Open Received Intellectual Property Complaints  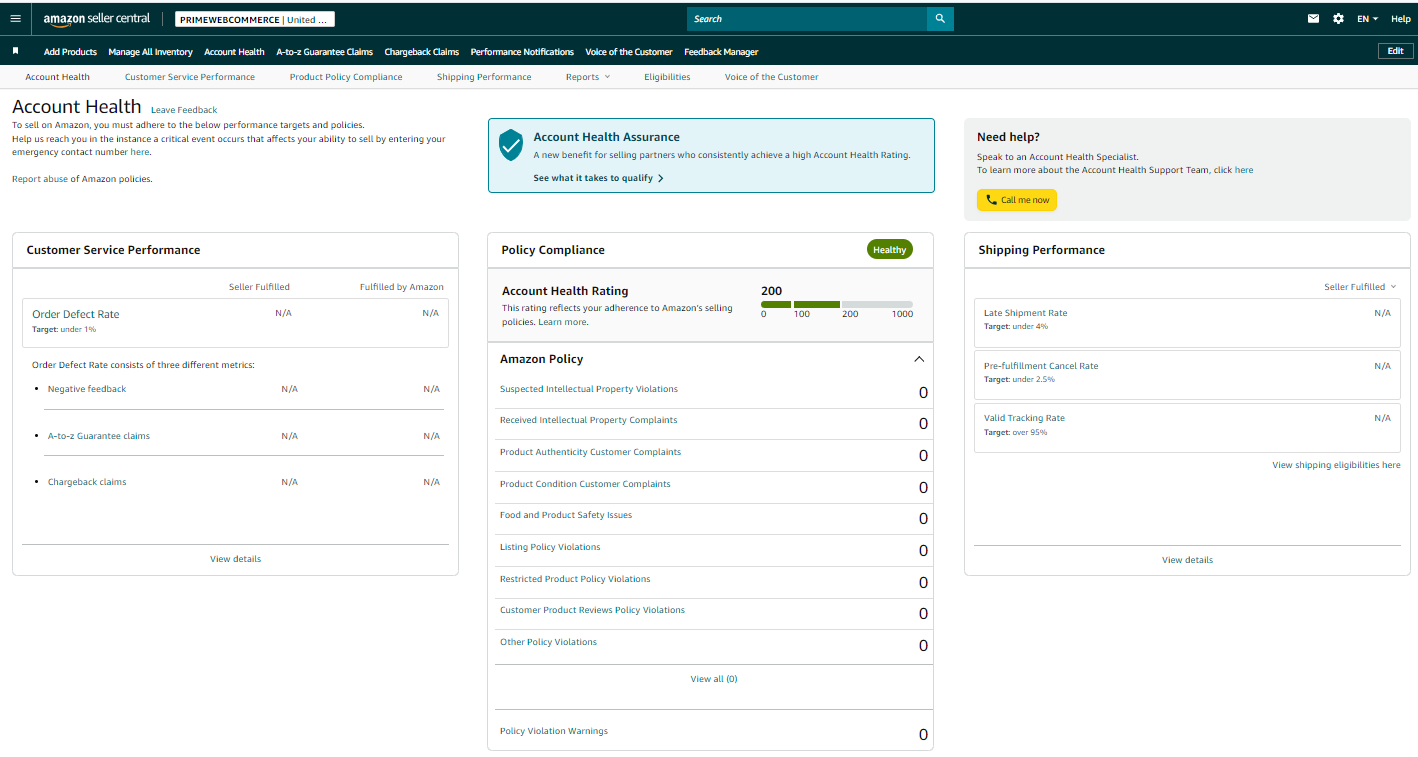tap(588, 420)
